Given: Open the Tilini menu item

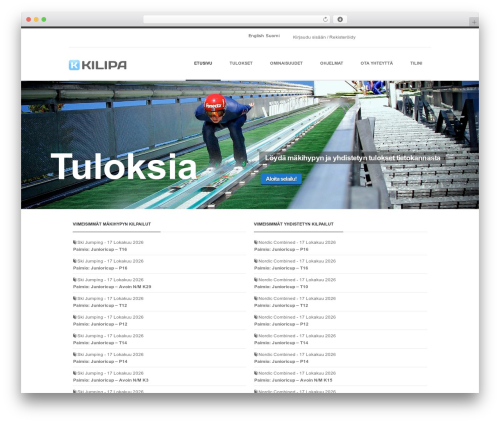Looking at the screenshot, I should [416, 63].
